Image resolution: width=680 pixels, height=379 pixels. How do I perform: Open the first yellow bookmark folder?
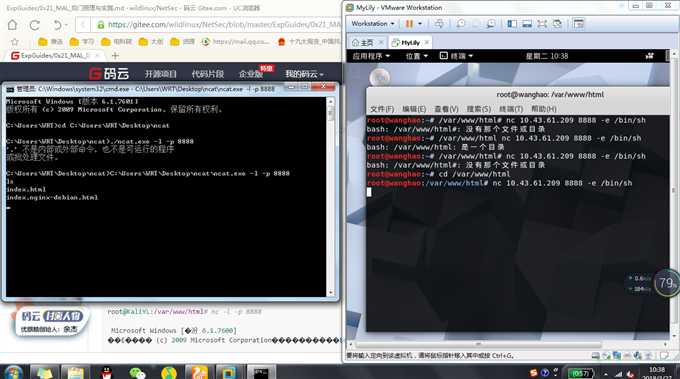coord(50,42)
